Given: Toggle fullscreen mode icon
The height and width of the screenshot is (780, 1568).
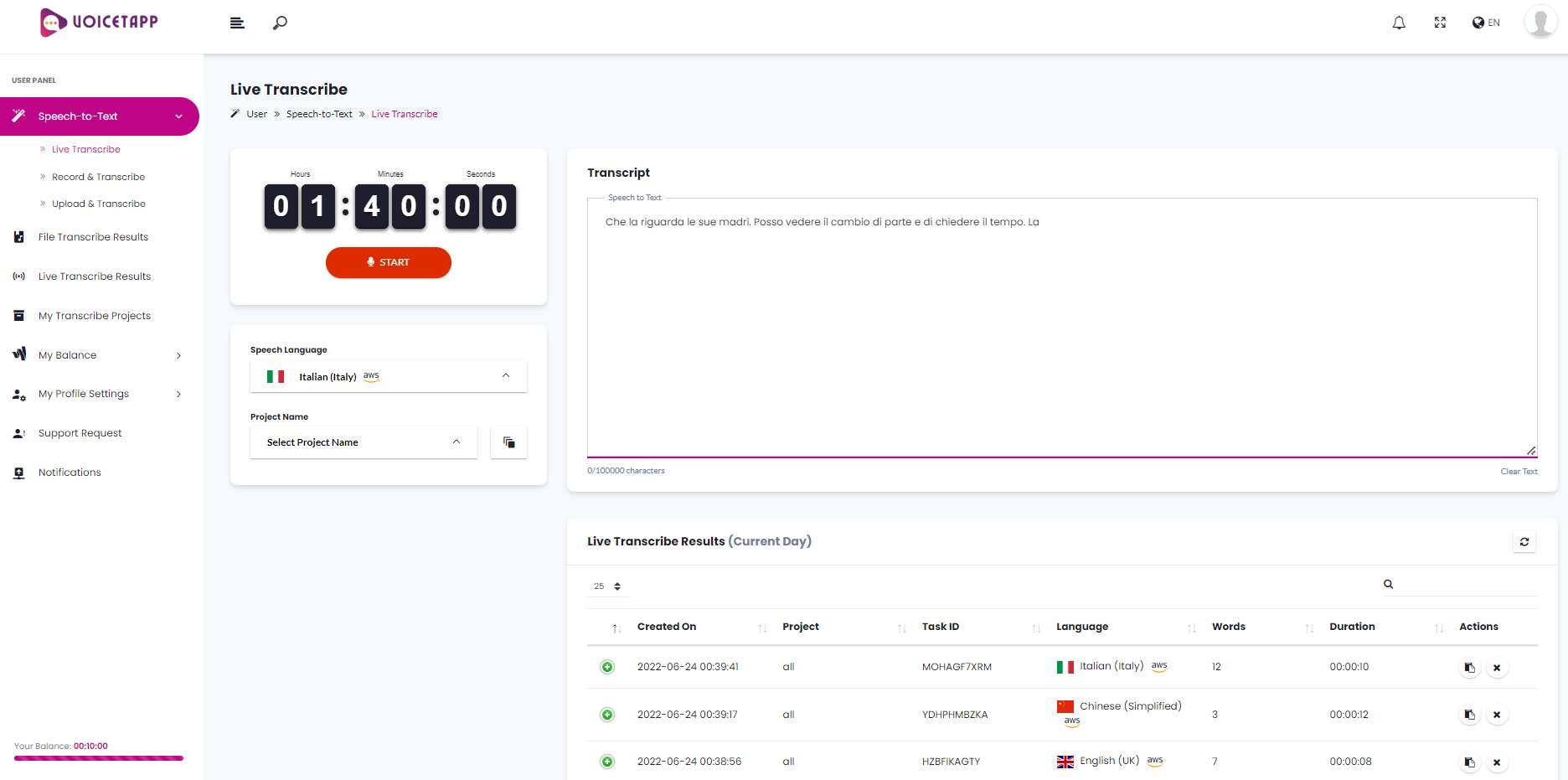Looking at the screenshot, I should (1440, 23).
